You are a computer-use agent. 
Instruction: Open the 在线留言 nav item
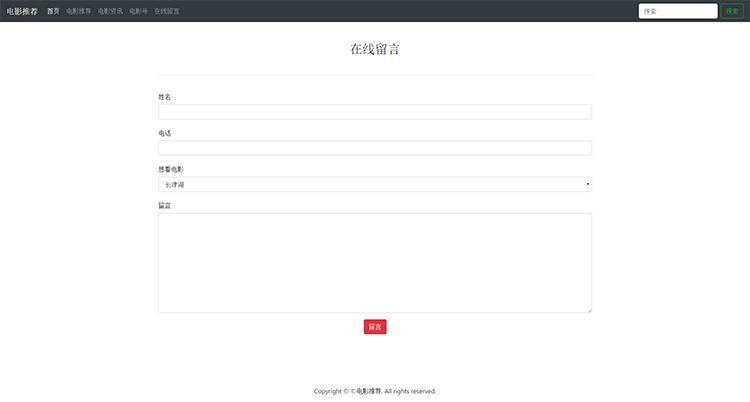pyautogui.click(x=166, y=11)
